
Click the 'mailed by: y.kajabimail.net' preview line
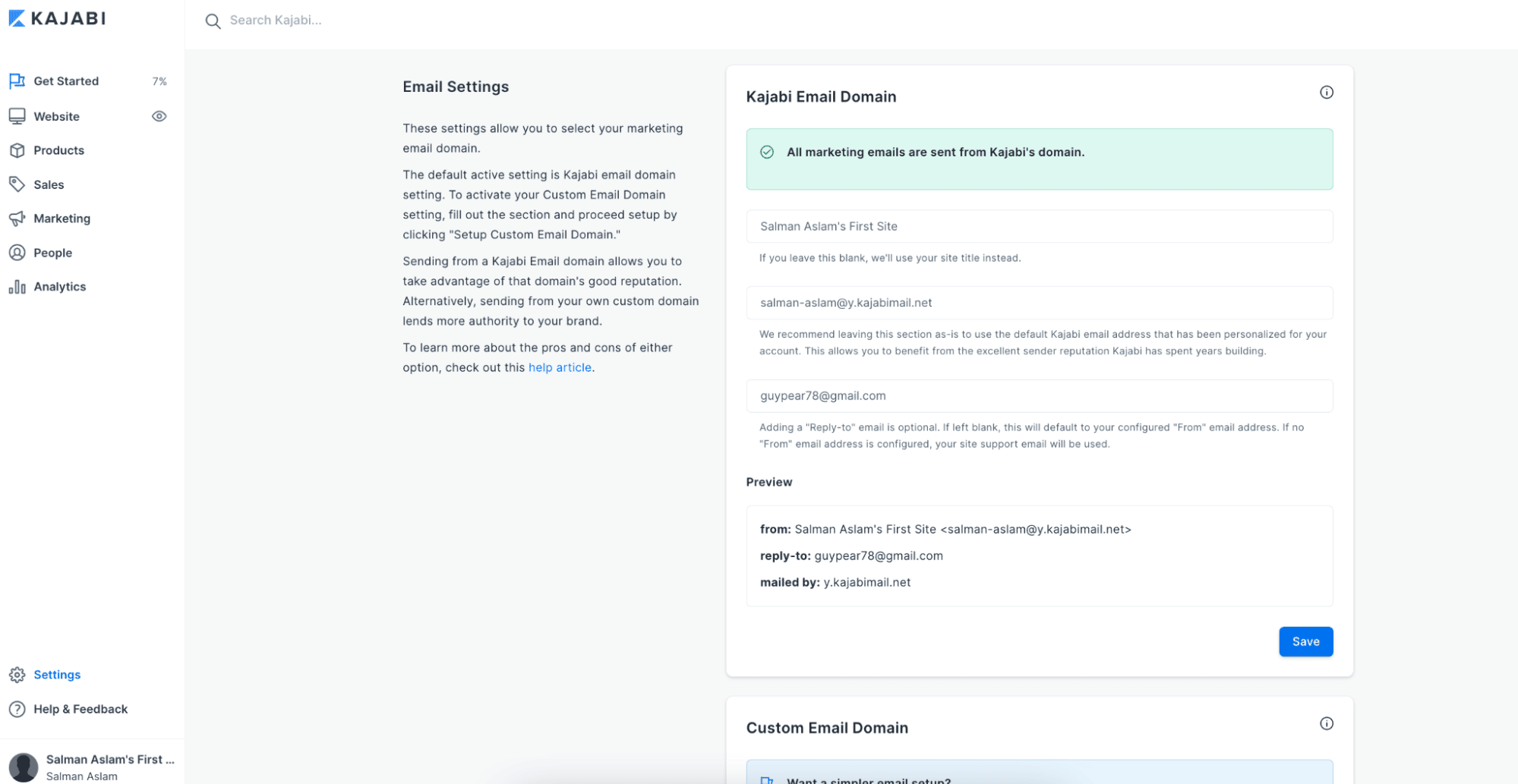835,583
